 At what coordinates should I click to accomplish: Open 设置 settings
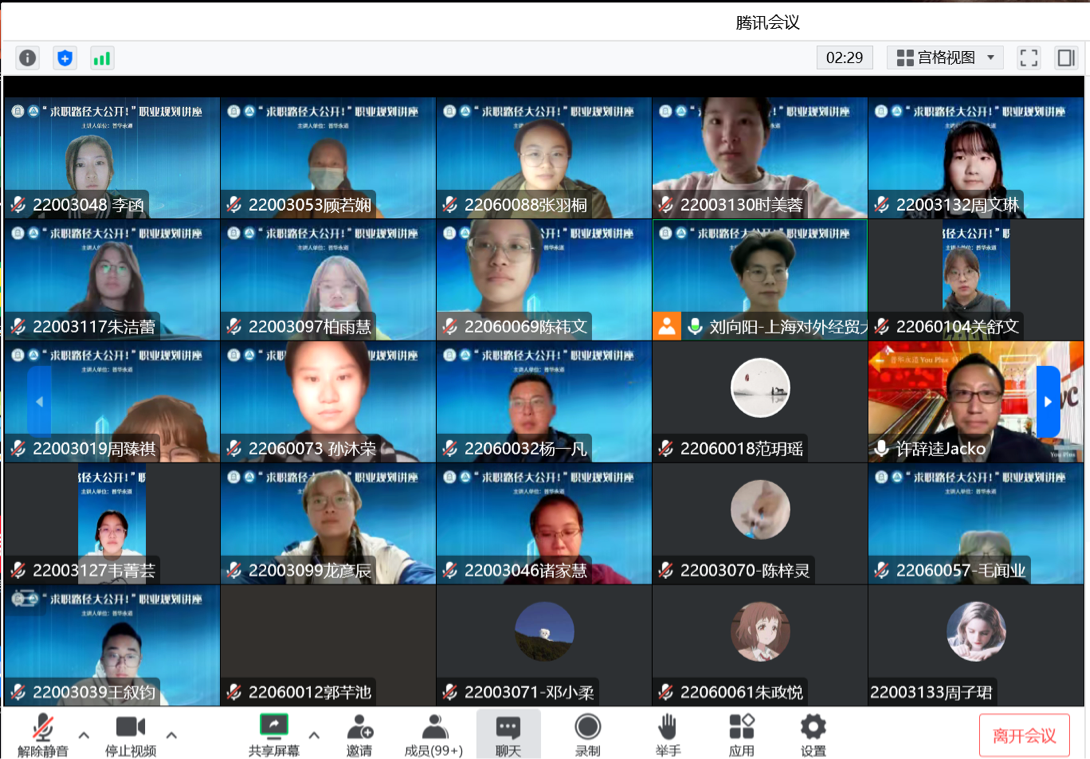point(813,733)
